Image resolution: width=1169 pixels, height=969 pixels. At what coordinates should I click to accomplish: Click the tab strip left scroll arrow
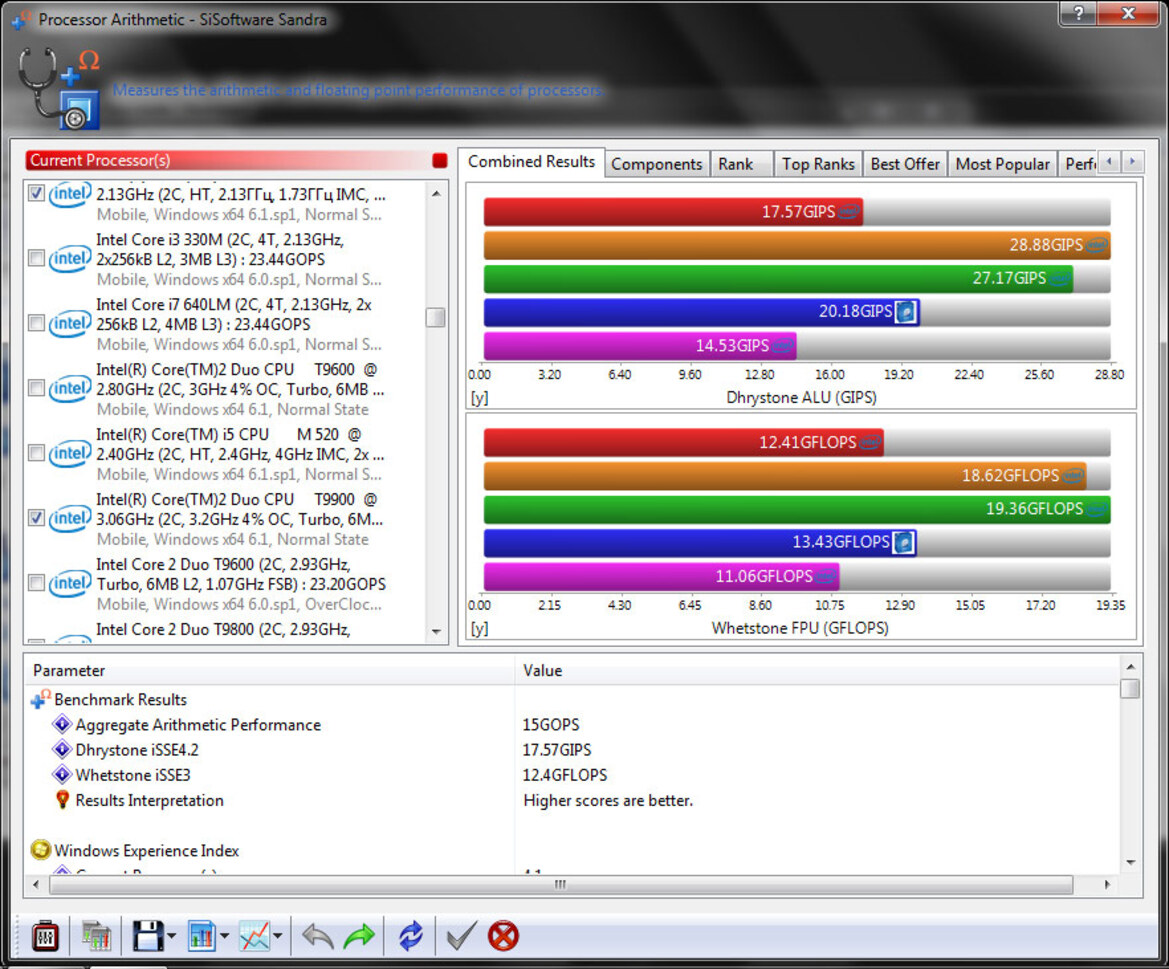pos(1109,161)
